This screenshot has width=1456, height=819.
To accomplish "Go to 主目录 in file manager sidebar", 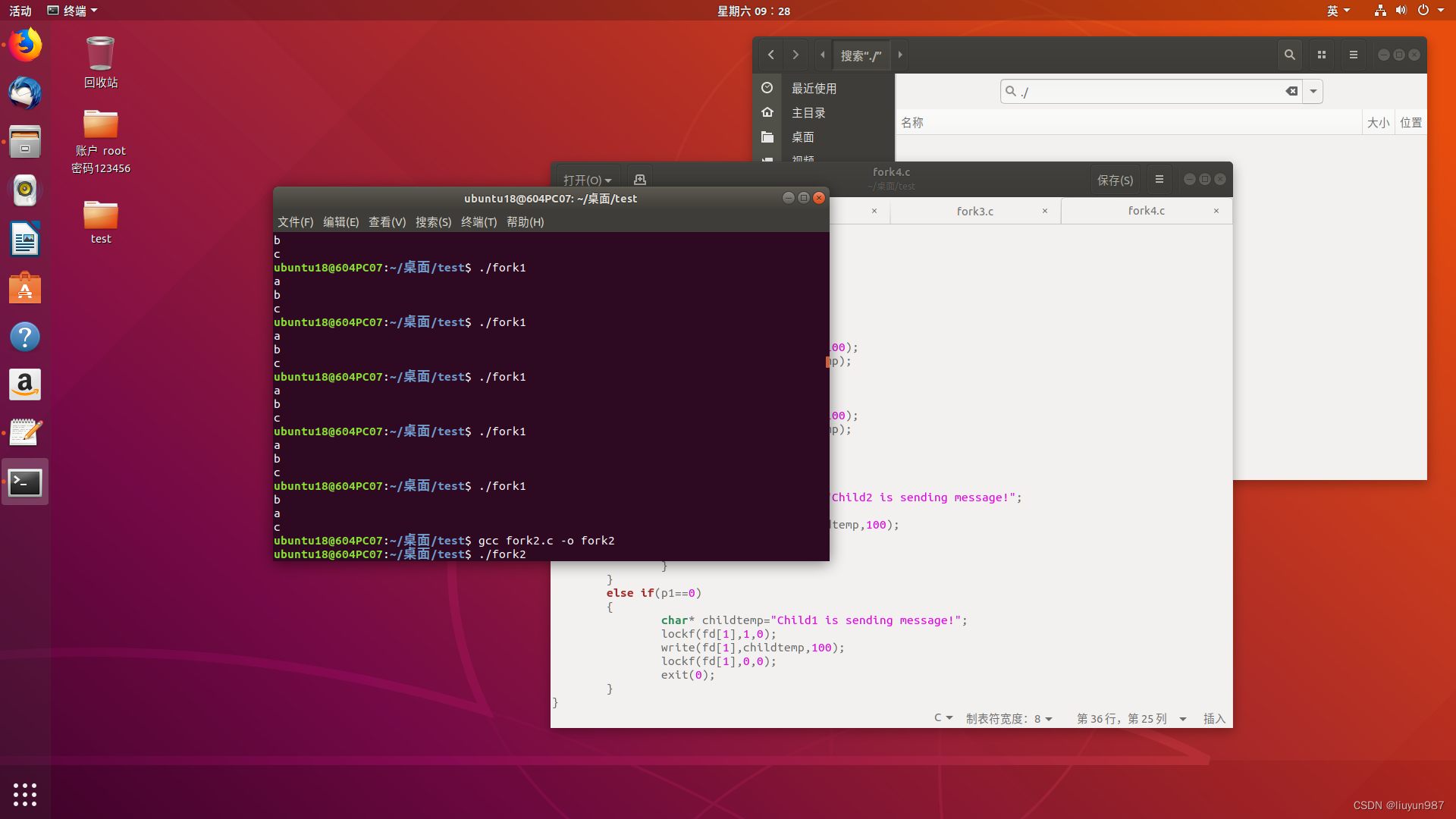I will [808, 112].
